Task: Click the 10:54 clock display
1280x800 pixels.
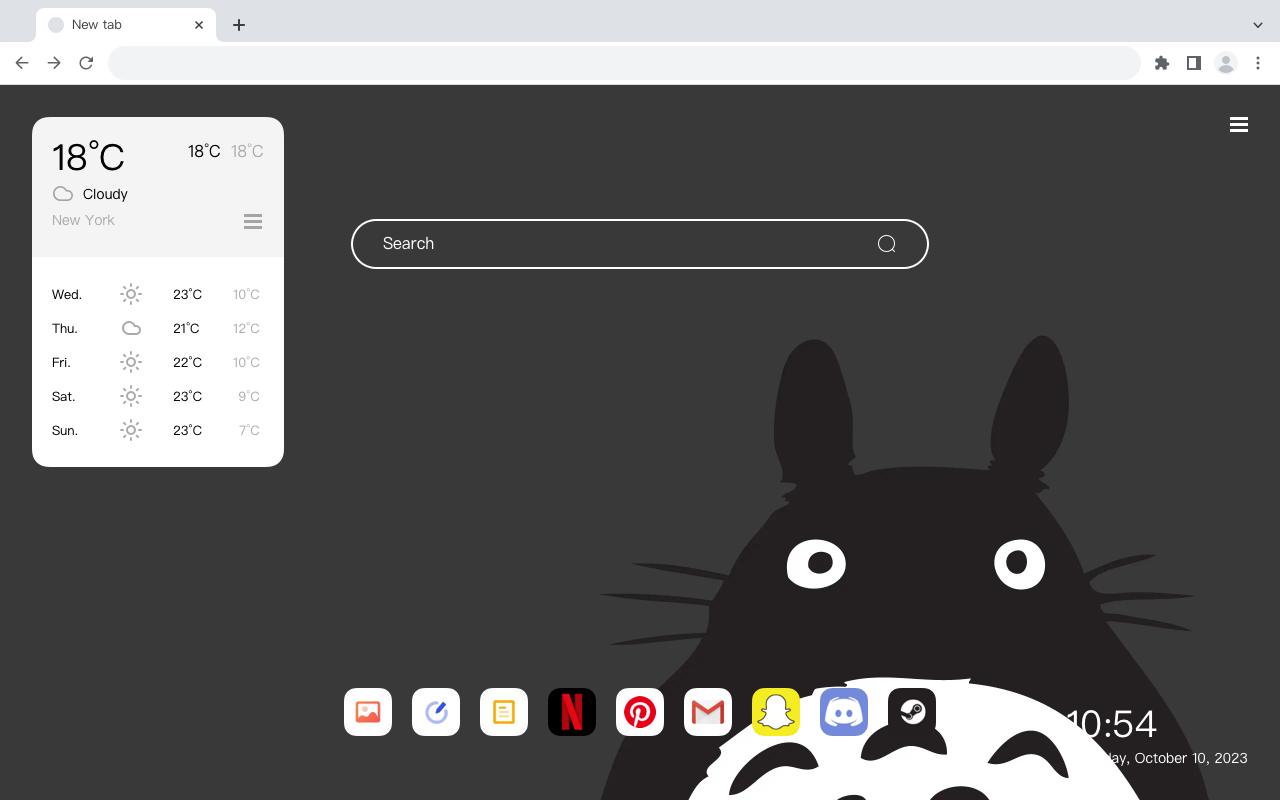Action: 1111,724
